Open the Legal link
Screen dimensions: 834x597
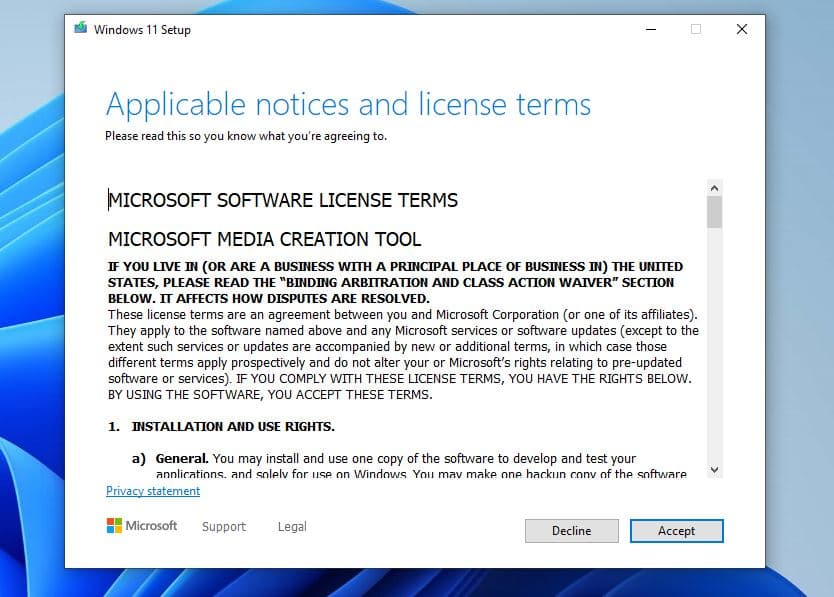[292, 526]
